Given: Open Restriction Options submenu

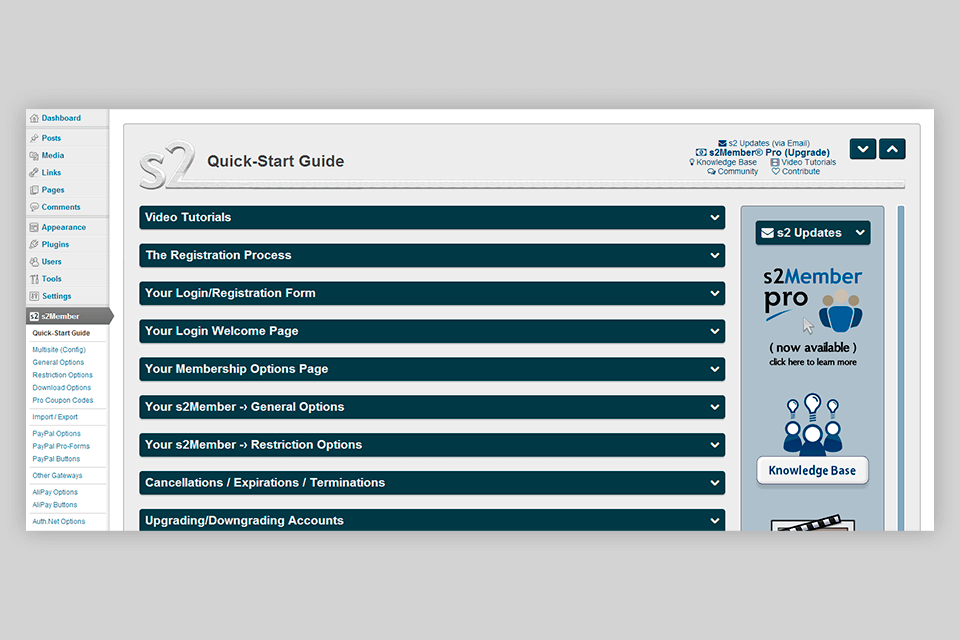Looking at the screenshot, I should pyautogui.click(x=62, y=375).
